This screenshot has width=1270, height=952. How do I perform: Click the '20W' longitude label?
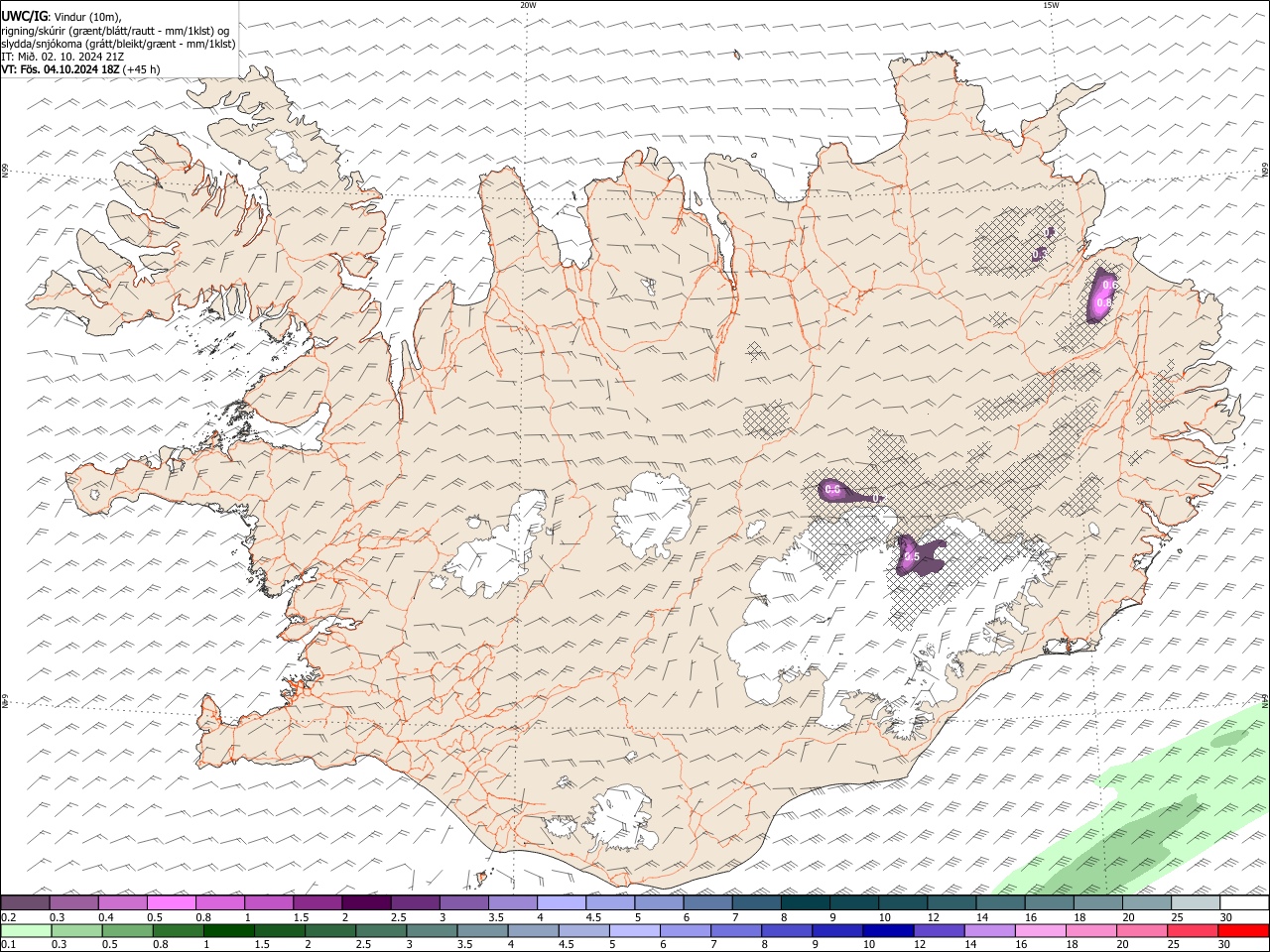pos(528,5)
